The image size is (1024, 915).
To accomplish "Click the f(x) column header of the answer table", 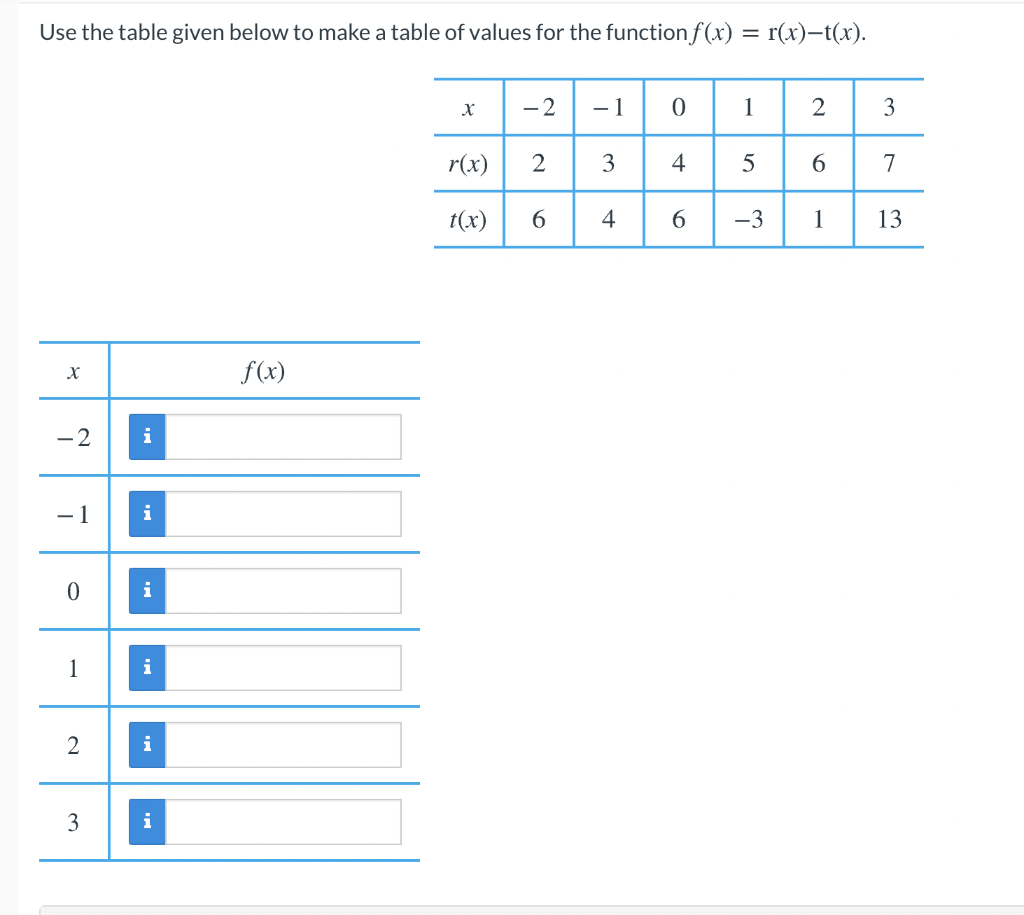I will click(x=264, y=370).
